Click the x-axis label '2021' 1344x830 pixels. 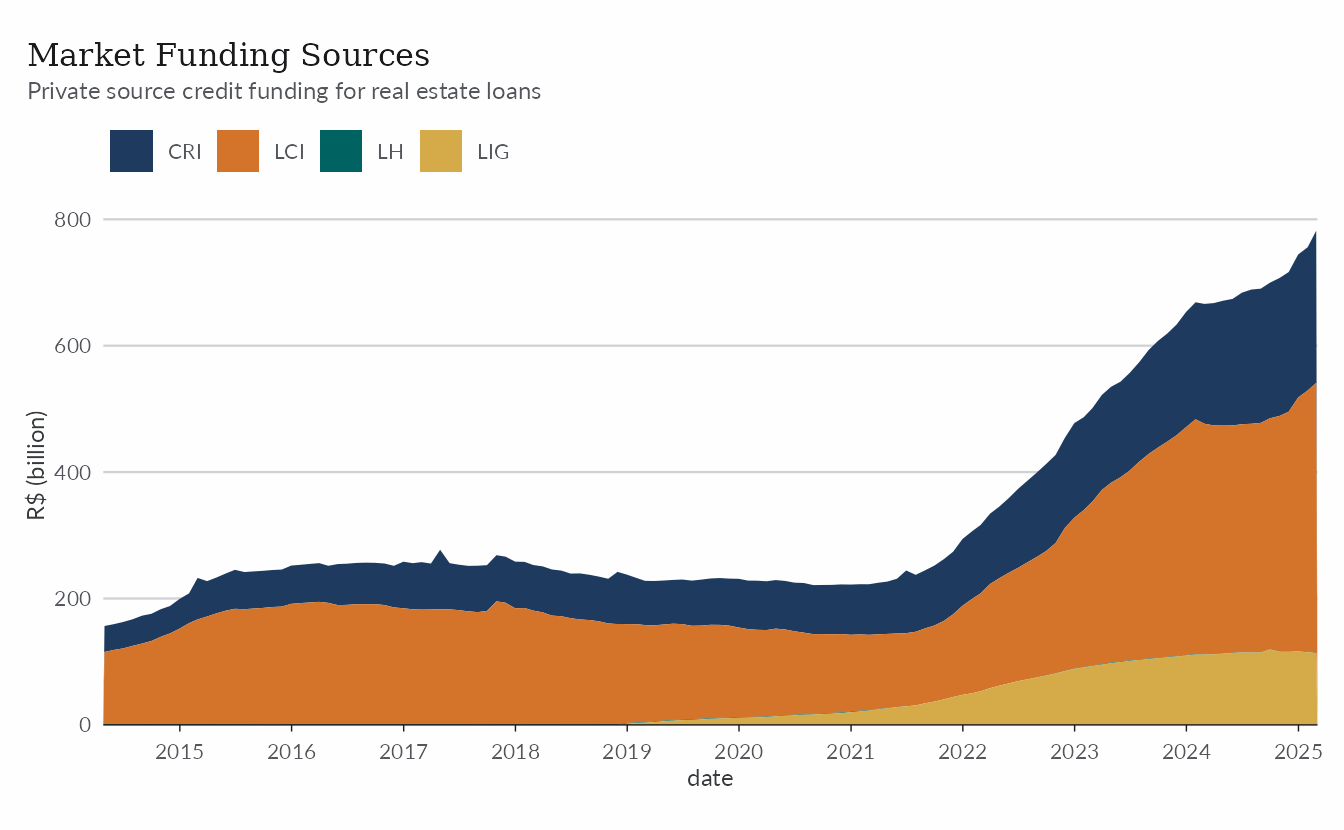851,751
